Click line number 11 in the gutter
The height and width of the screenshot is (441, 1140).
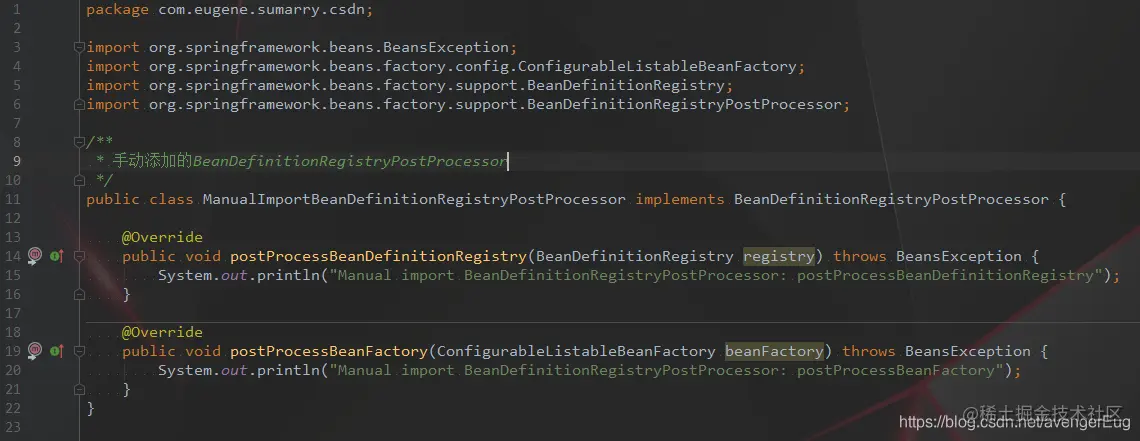coord(12,199)
